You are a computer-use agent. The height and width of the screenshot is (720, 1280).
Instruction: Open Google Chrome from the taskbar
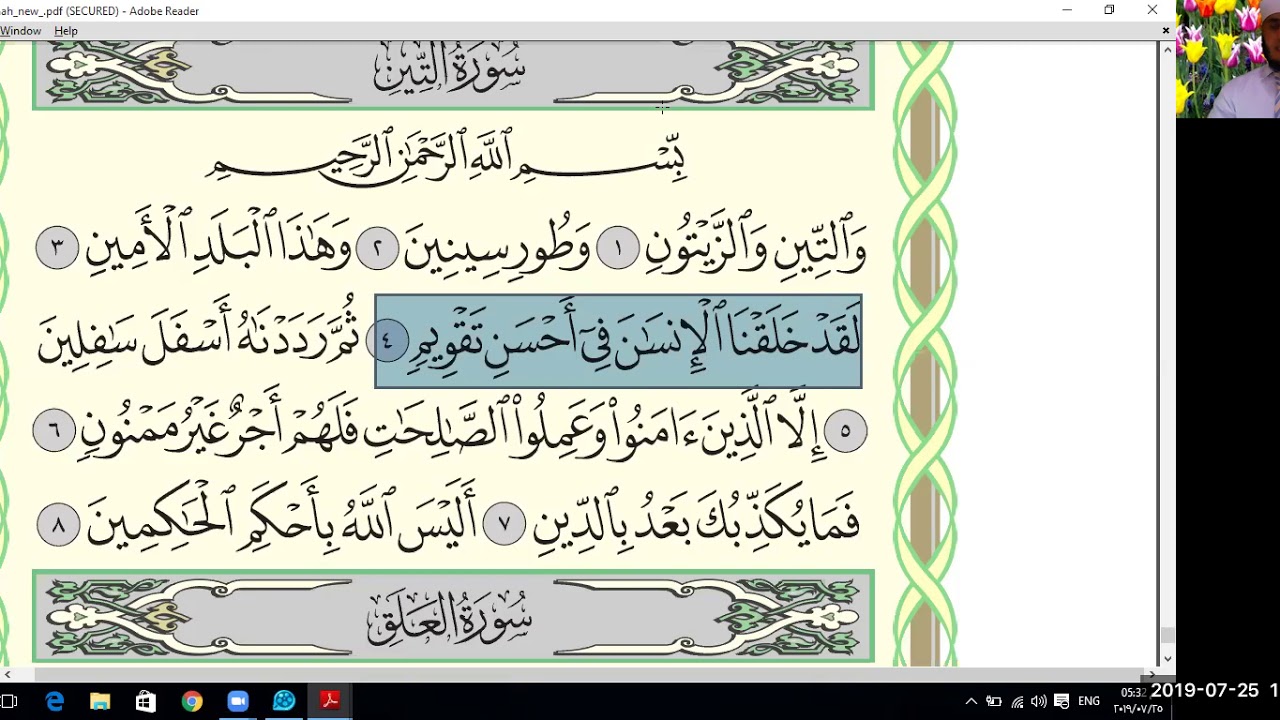tap(192, 702)
